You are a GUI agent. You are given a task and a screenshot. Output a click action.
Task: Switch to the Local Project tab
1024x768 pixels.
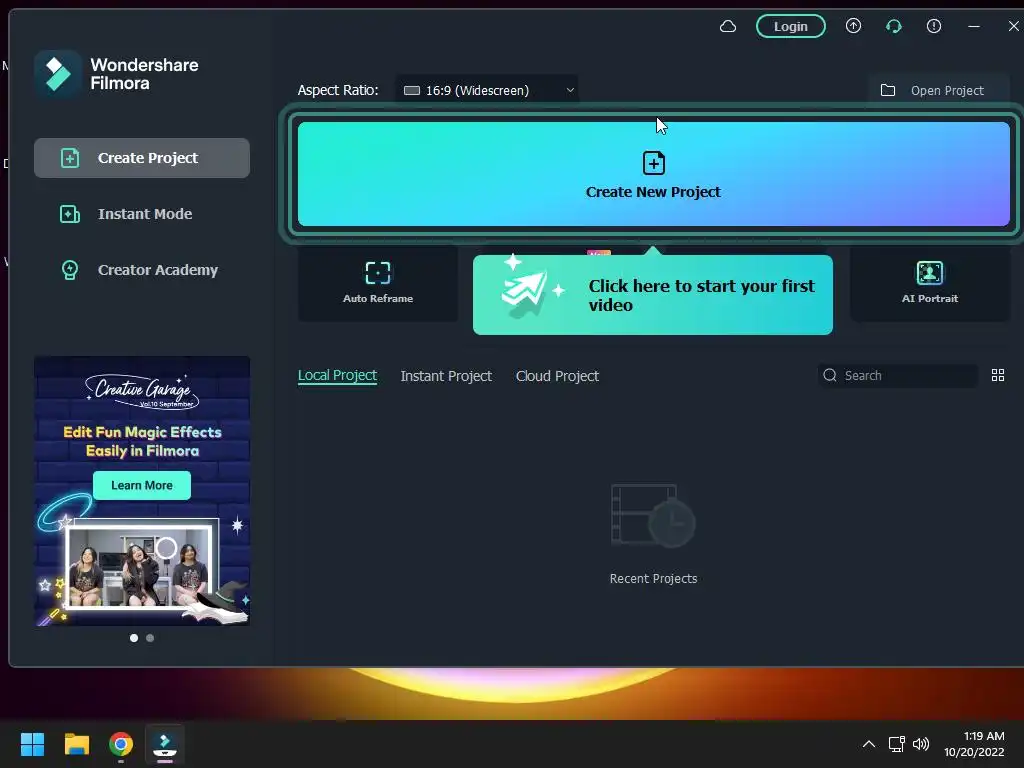[x=337, y=376]
